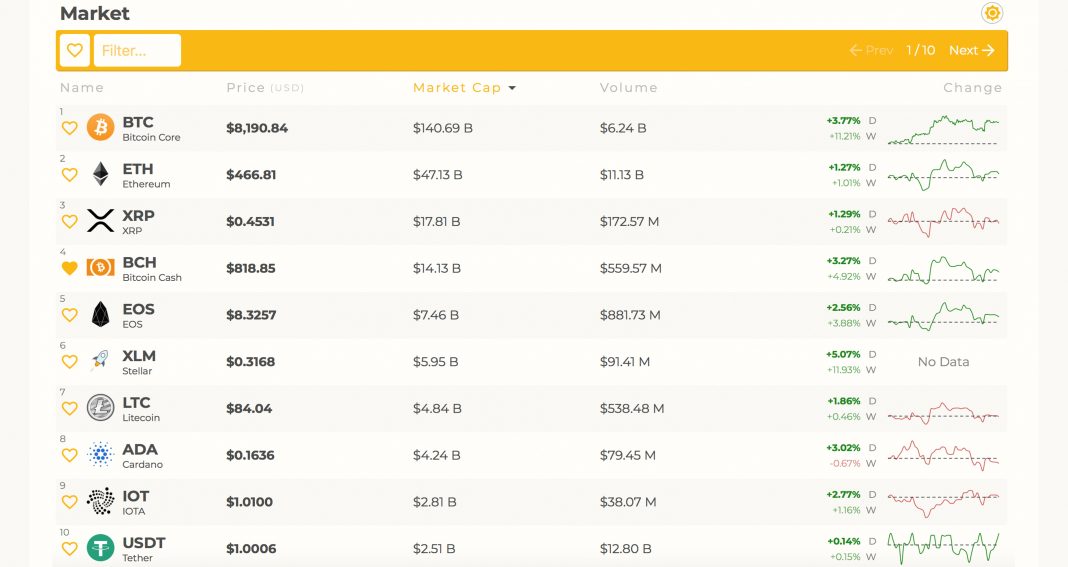1068x567 pixels.
Task: Open the USDT price trend sparkline
Action: coord(943,548)
